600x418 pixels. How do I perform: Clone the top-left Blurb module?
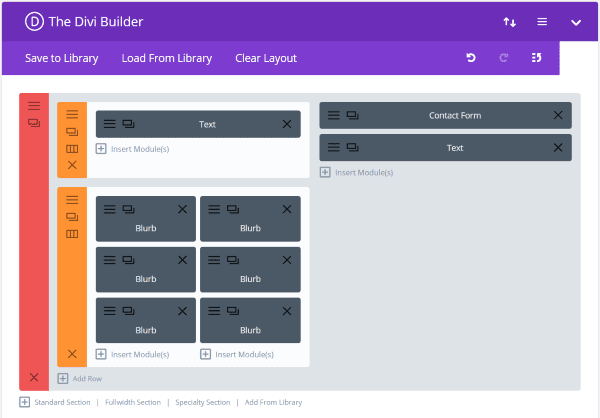click(128, 209)
